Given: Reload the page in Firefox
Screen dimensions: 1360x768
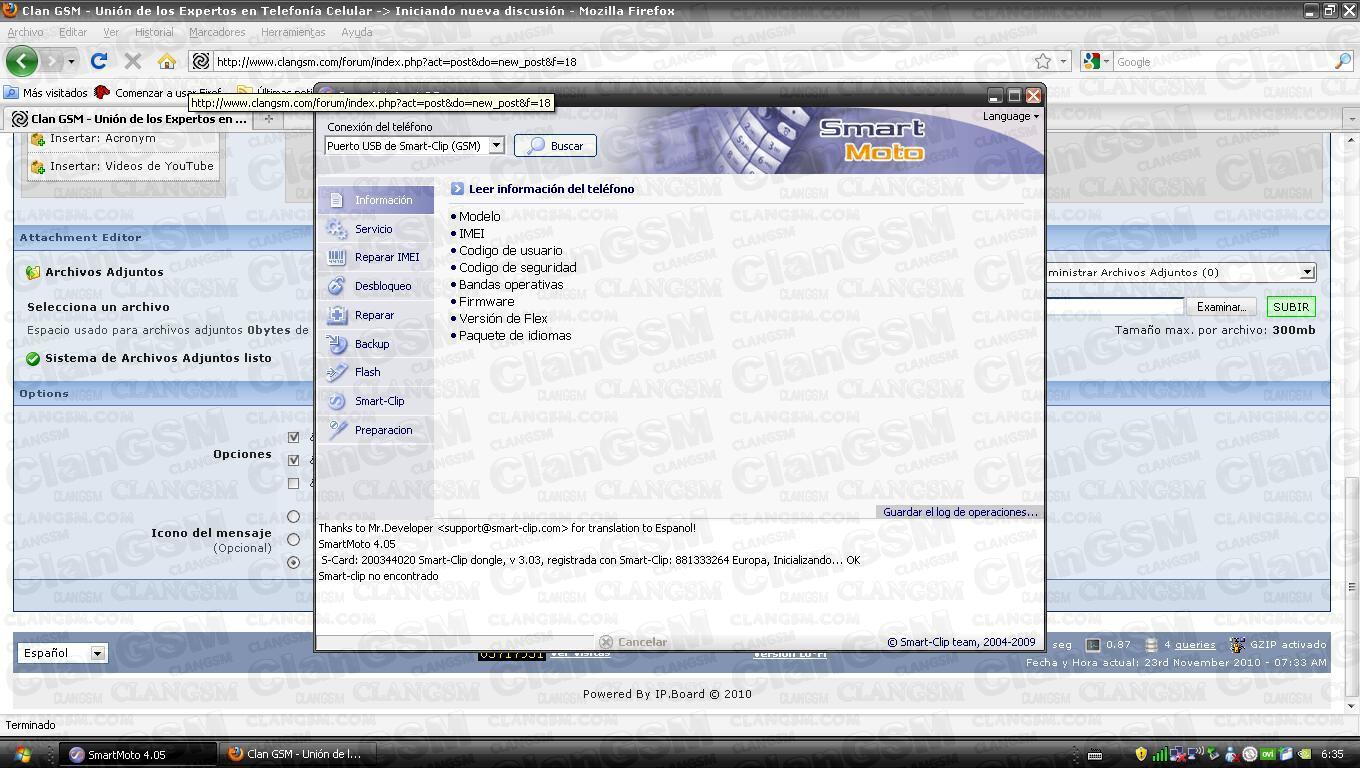Looking at the screenshot, I should pyautogui.click(x=99, y=61).
